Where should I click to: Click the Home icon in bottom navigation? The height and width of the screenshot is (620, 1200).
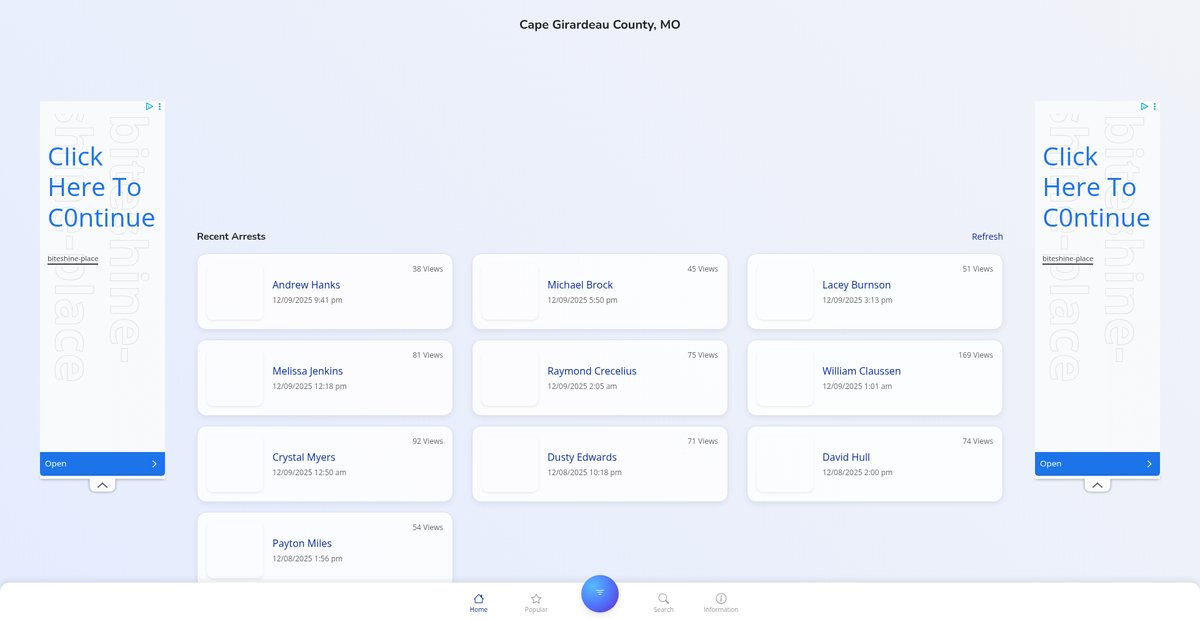pos(478,598)
